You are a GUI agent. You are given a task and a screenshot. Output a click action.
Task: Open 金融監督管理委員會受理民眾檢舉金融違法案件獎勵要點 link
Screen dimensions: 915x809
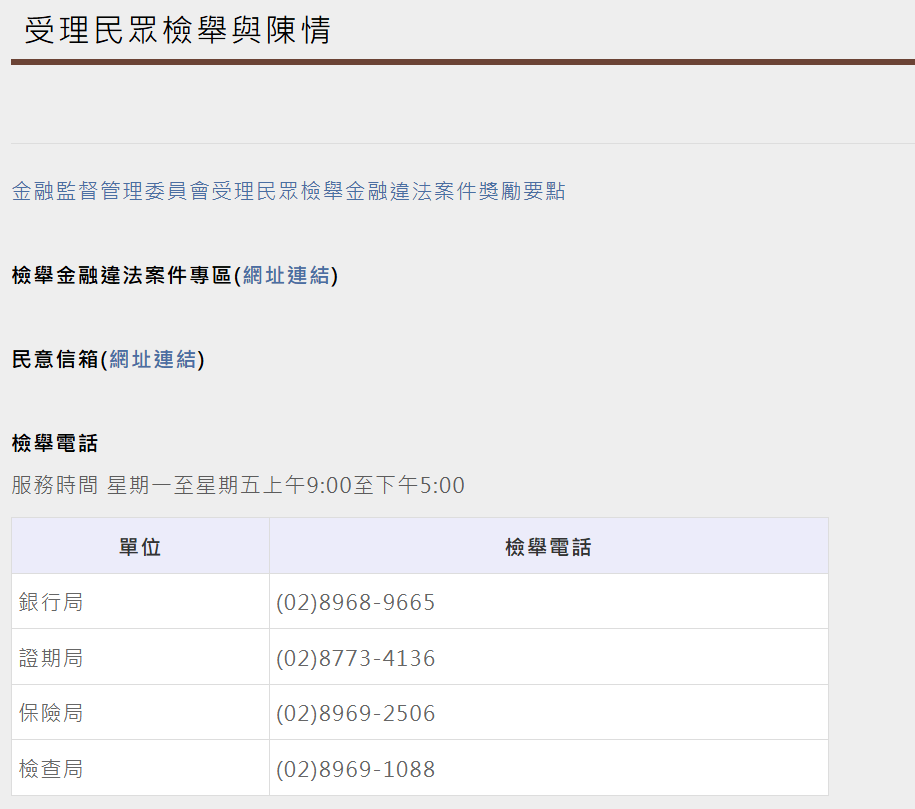click(x=288, y=191)
